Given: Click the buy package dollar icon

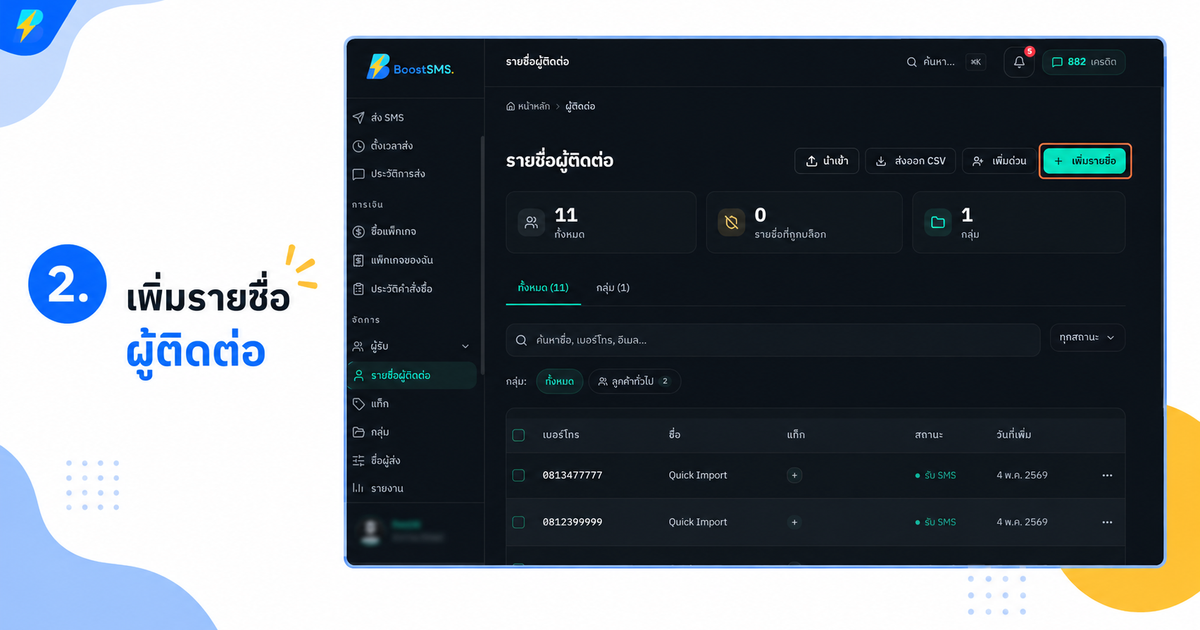Looking at the screenshot, I should click(x=359, y=231).
